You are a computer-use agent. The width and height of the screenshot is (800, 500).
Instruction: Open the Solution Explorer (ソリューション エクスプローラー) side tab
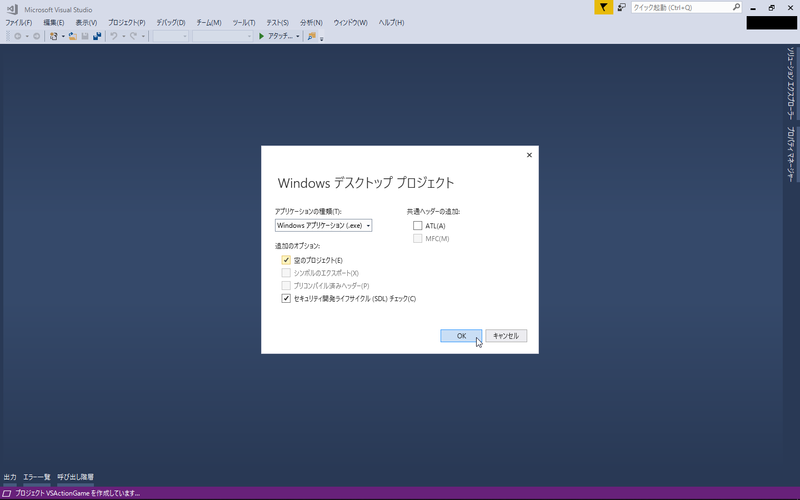[790, 84]
